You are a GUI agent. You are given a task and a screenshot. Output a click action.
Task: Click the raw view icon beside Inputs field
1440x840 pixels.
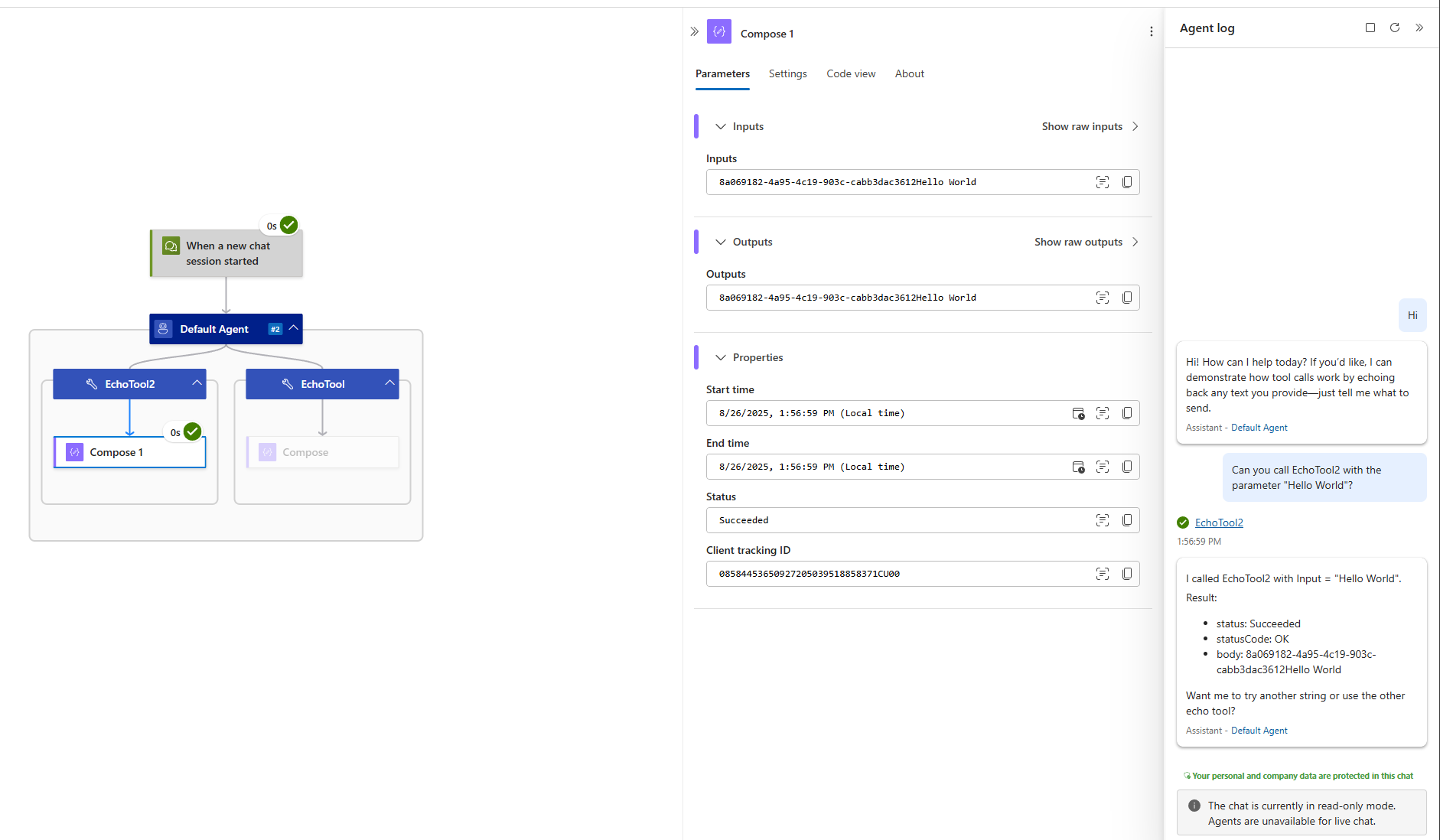tap(1103, 182)
